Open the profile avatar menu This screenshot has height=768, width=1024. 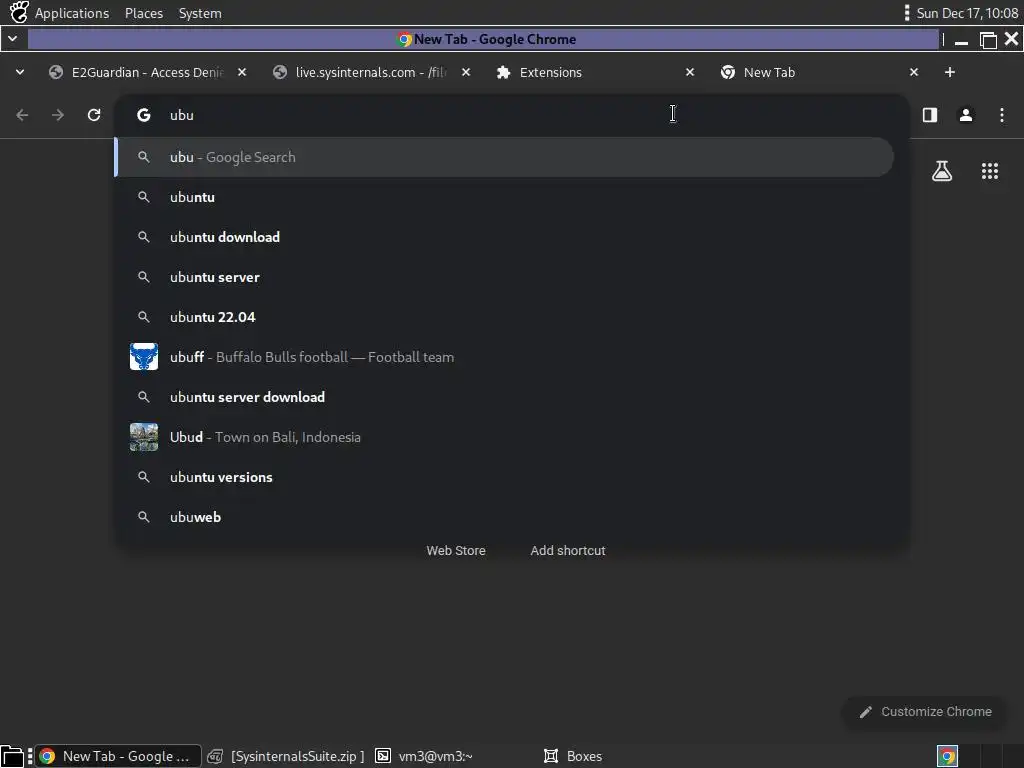pyautogui.click(x=966, y=115)
